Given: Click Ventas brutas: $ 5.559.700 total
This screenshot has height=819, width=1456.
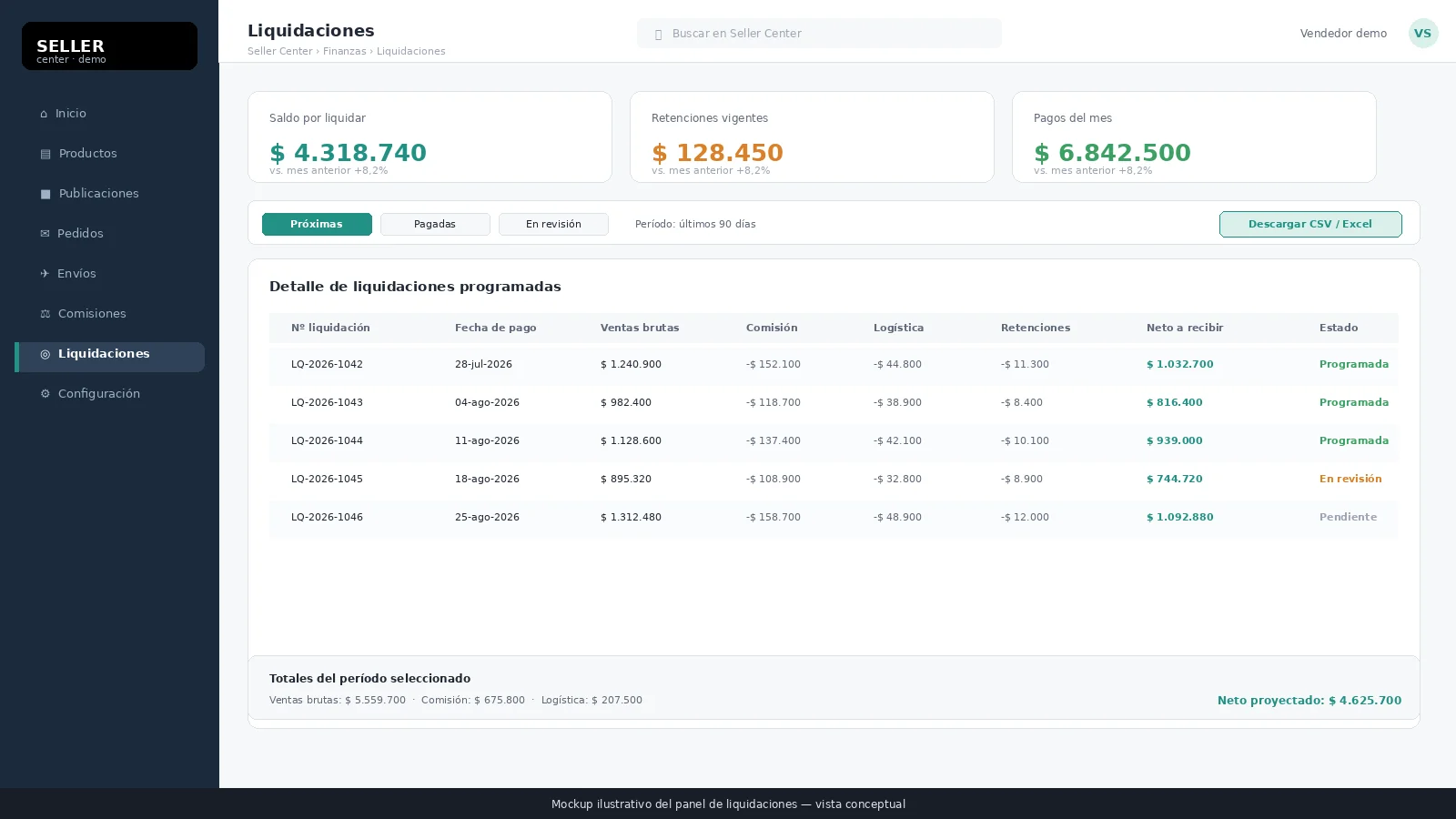Looking at the screenshot, I should (338, 701).
